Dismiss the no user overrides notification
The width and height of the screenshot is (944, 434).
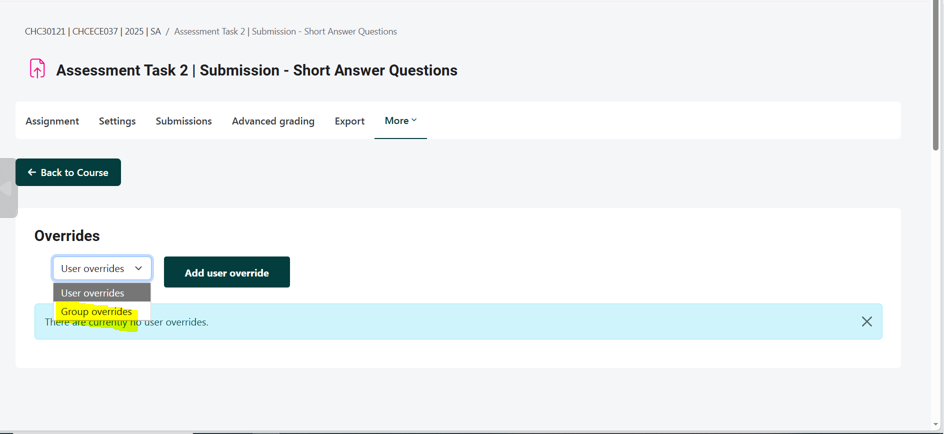866,322
